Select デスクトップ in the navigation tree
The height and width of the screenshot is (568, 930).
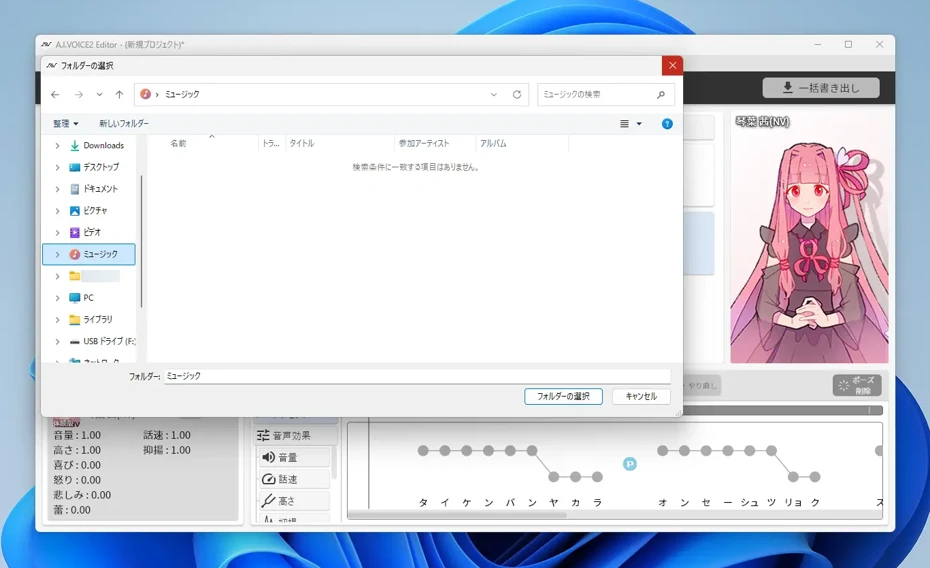click(x=94, y=167)
